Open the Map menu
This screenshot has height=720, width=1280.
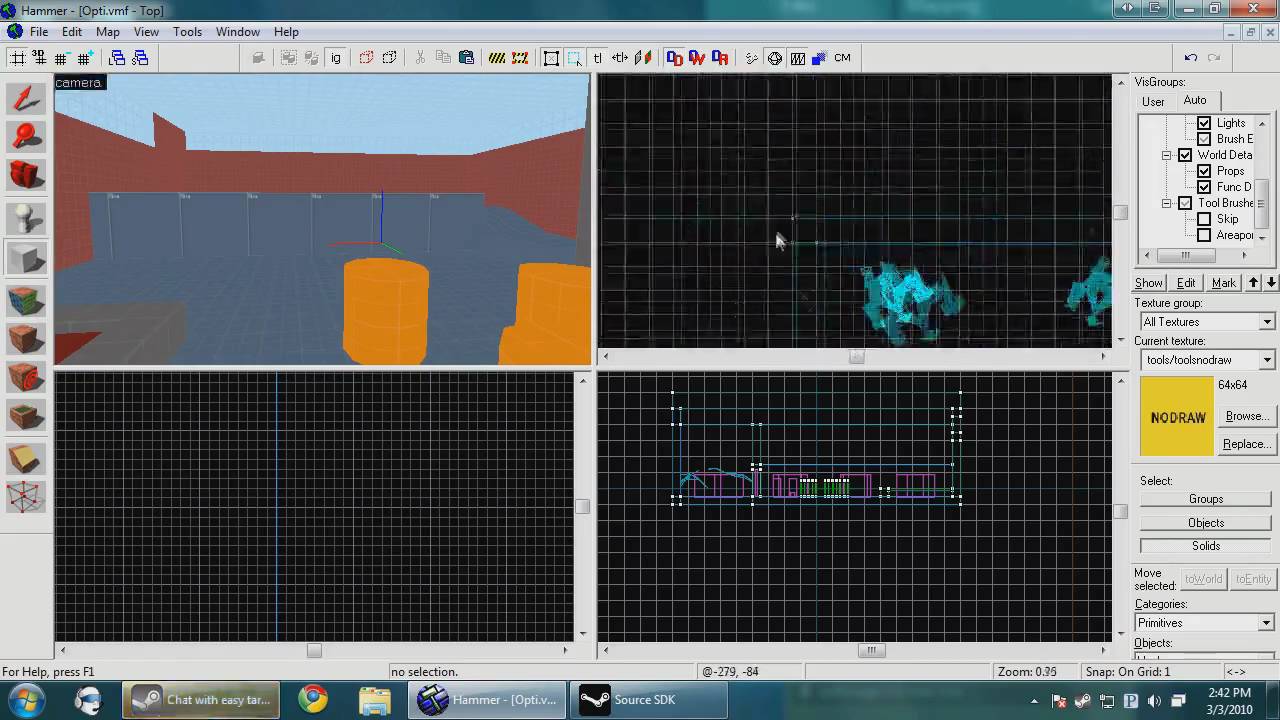pyautogui.click(x=108, y=32)
